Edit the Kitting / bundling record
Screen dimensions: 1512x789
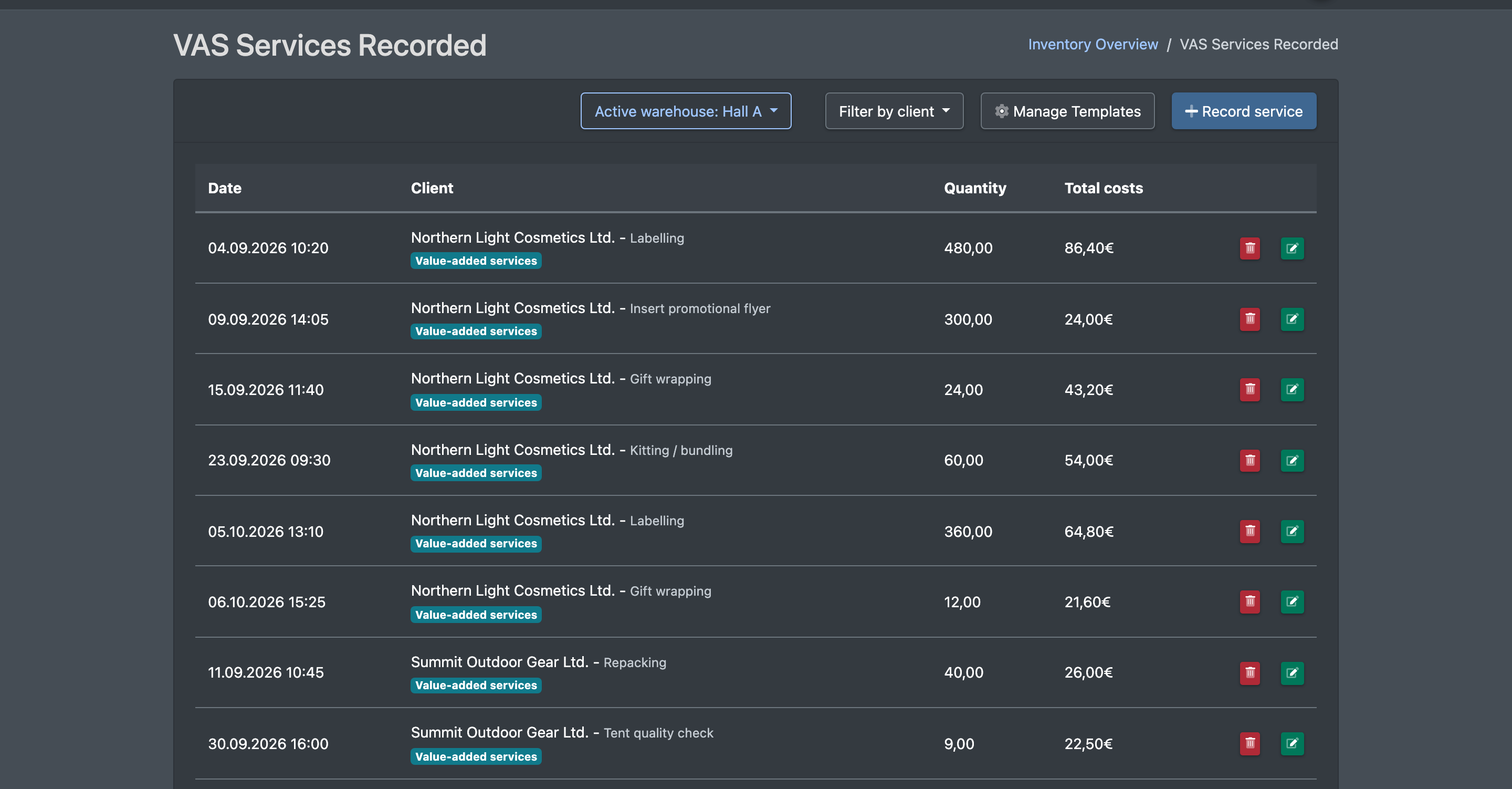point(1292,461)
